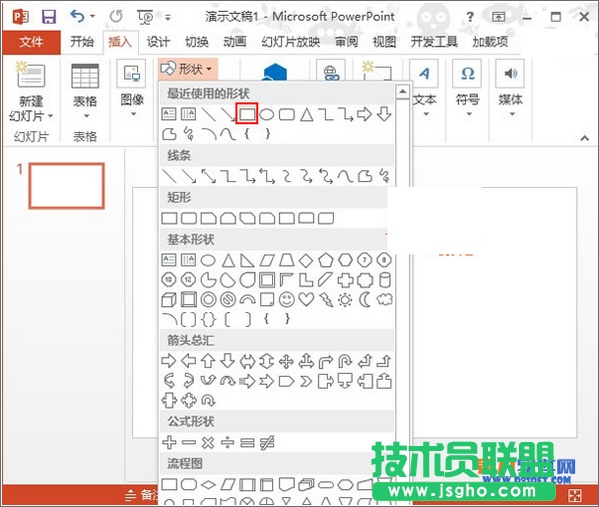The width and height of the screenshot is (599, 507).
Task: Switch to the 动画 tab
Action: click(x=235, y=41)
